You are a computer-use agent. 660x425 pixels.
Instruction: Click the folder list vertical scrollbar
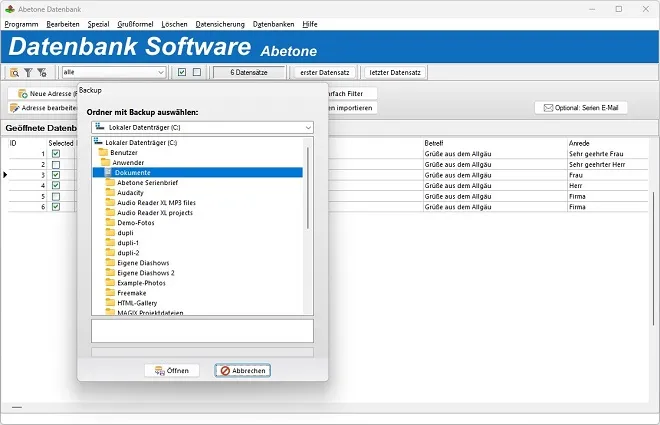click(x=308, y=188)
